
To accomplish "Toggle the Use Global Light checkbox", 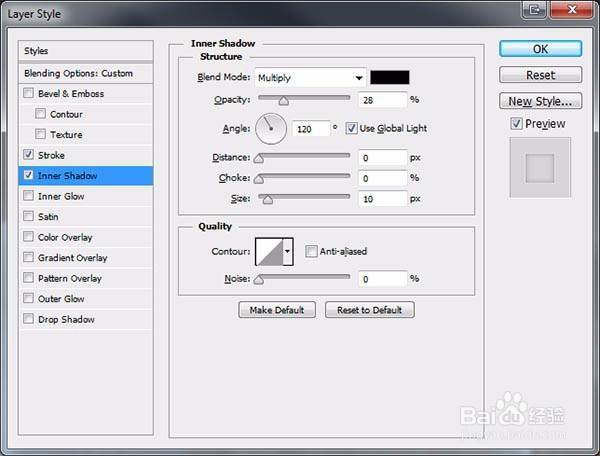I will tap(351, 128).
